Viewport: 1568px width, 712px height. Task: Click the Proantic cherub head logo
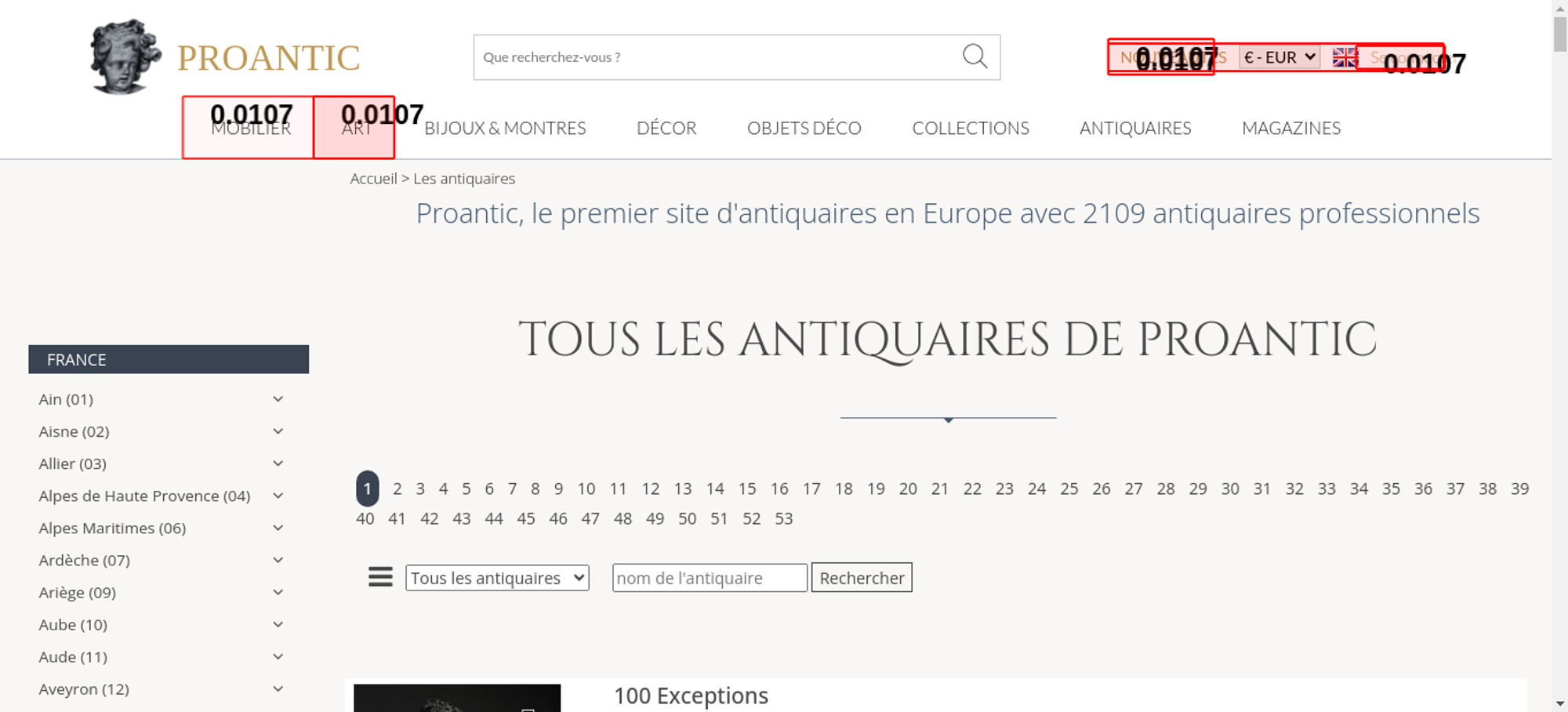[125, 56]
